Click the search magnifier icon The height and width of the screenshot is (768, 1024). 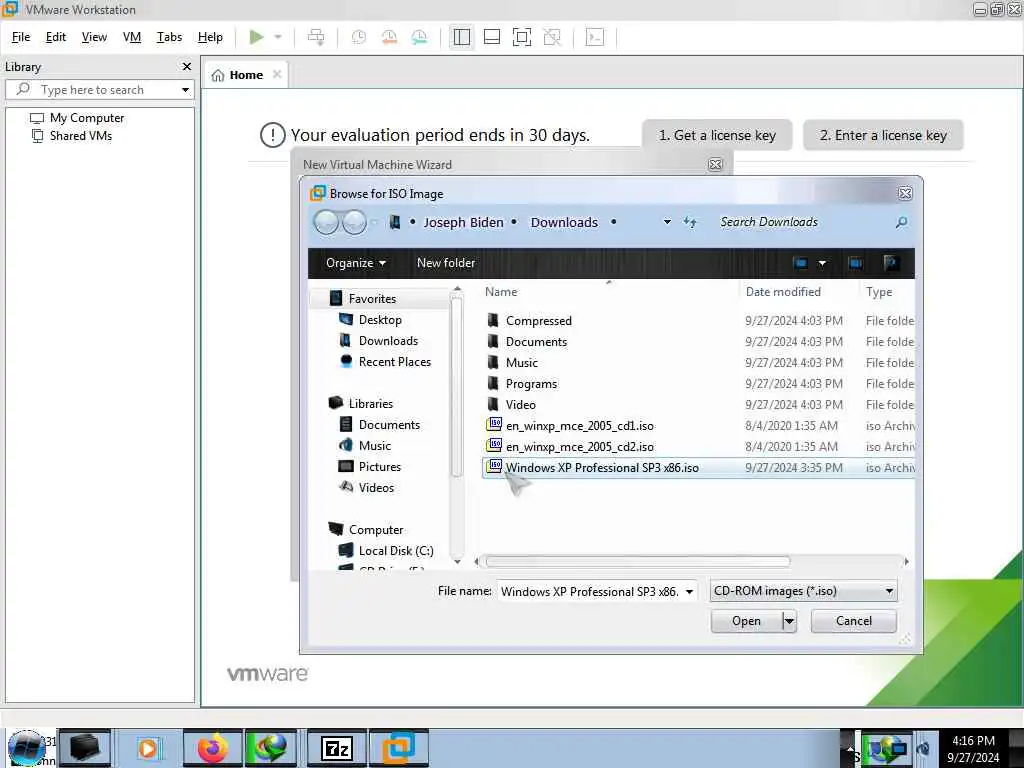[x=901, y=223]
